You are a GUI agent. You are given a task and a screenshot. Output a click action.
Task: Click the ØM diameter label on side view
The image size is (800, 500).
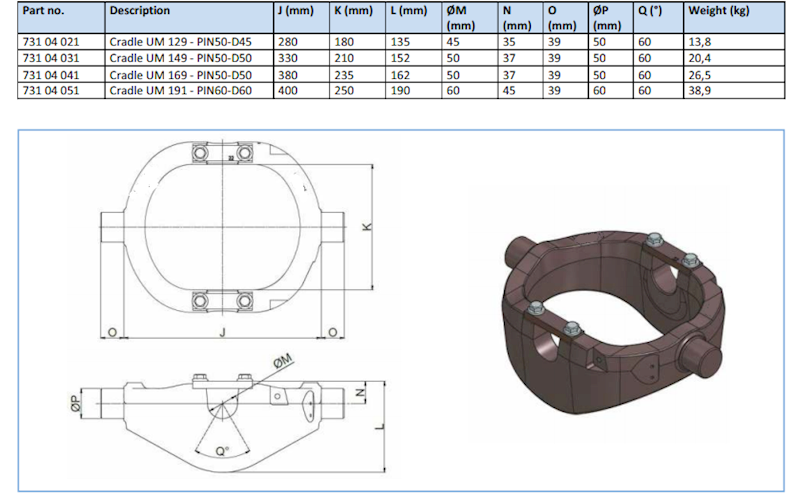tap(283, 361)
